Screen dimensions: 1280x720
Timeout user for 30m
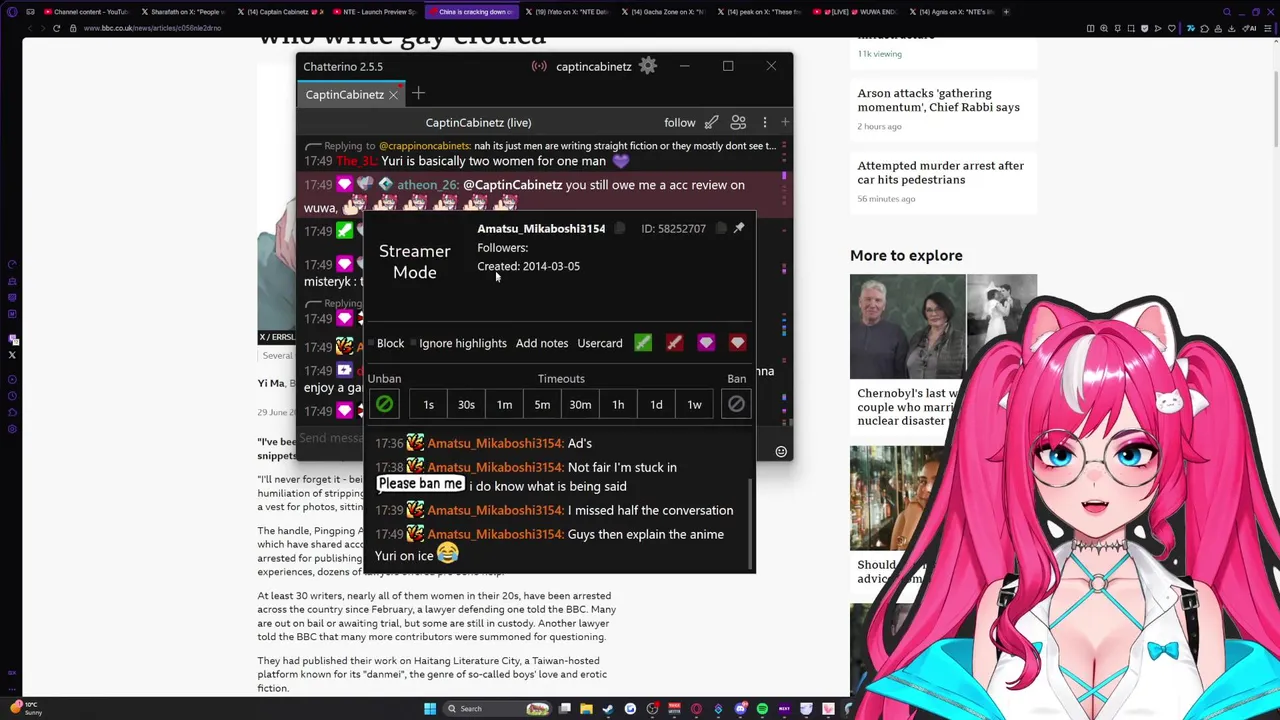tap(580, 404)
